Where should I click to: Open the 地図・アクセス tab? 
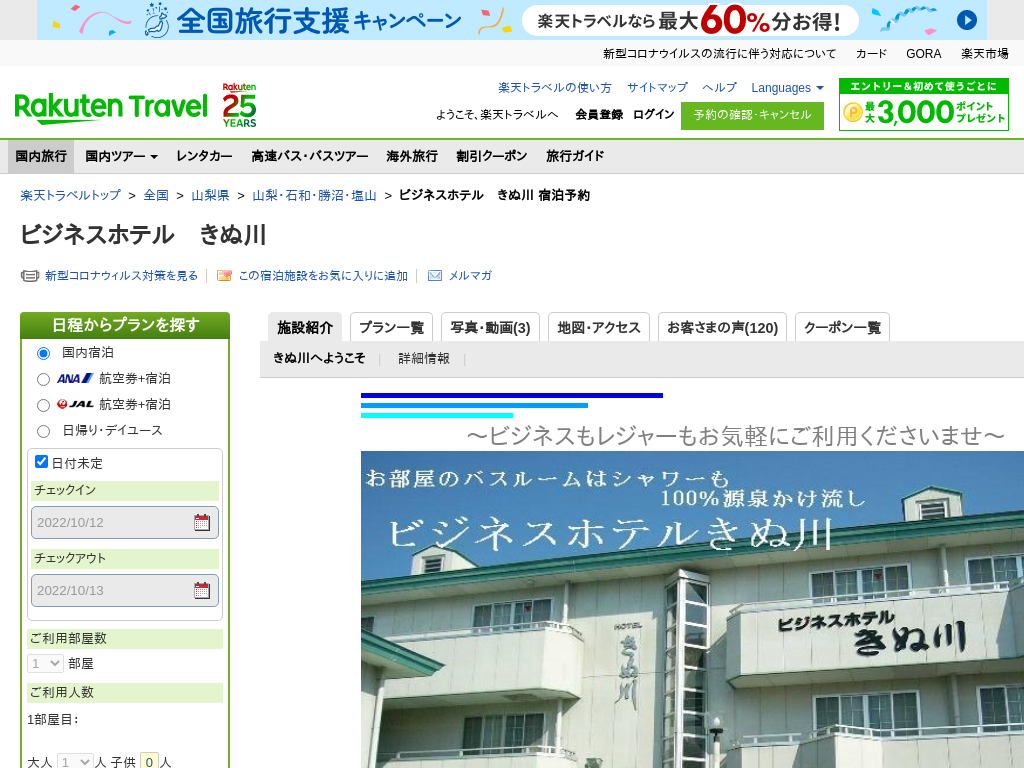coord(599,327)
